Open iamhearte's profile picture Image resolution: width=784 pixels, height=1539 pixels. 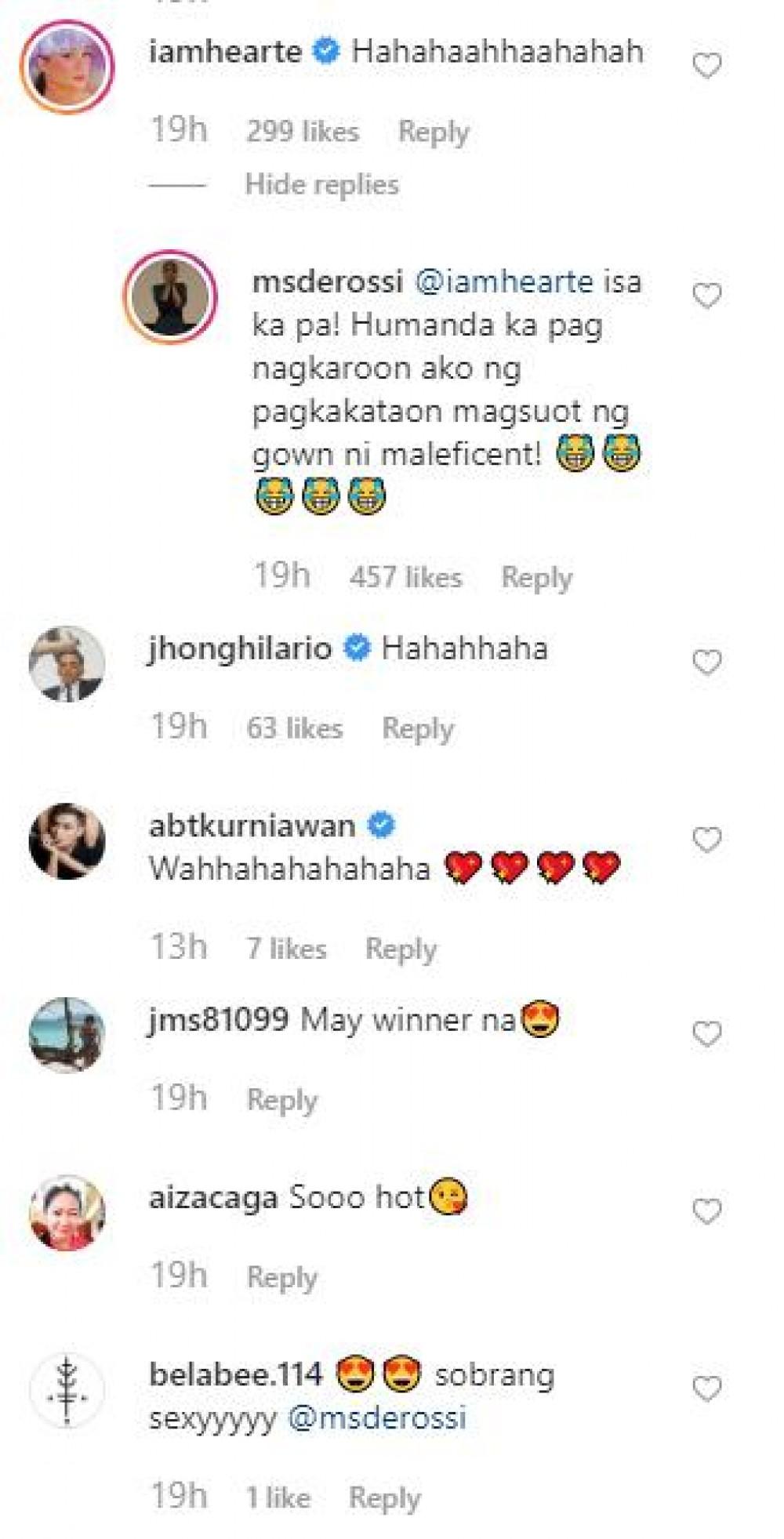coord(67,67)
